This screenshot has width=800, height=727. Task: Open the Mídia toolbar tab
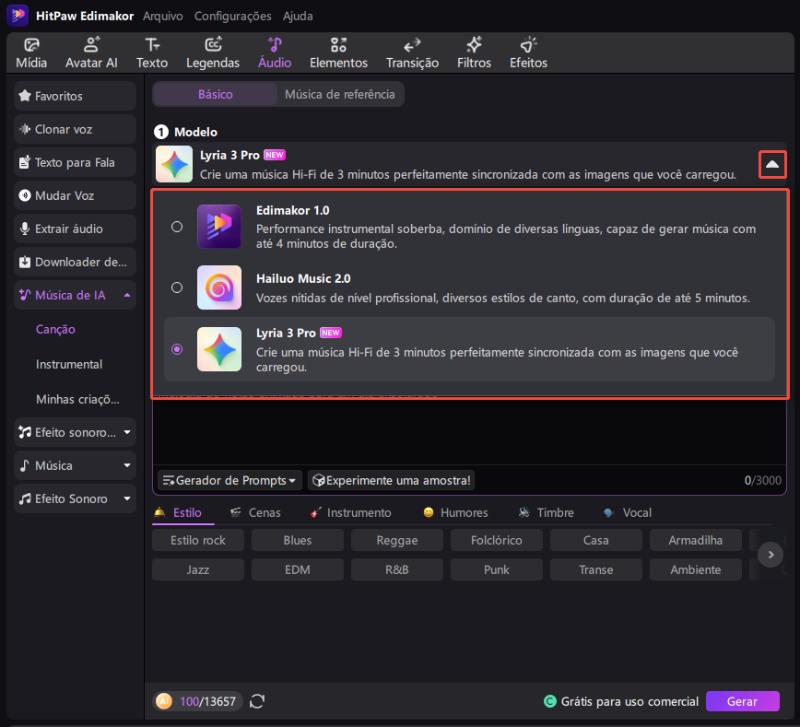31,53
